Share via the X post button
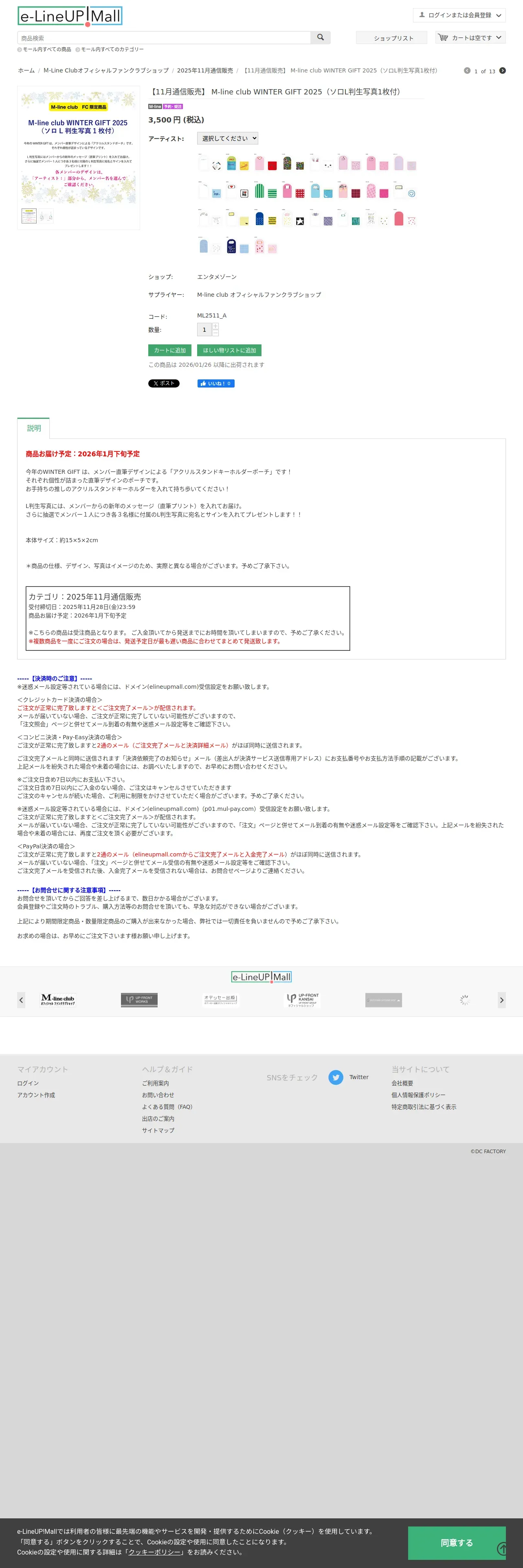 [x=164, y=383]
